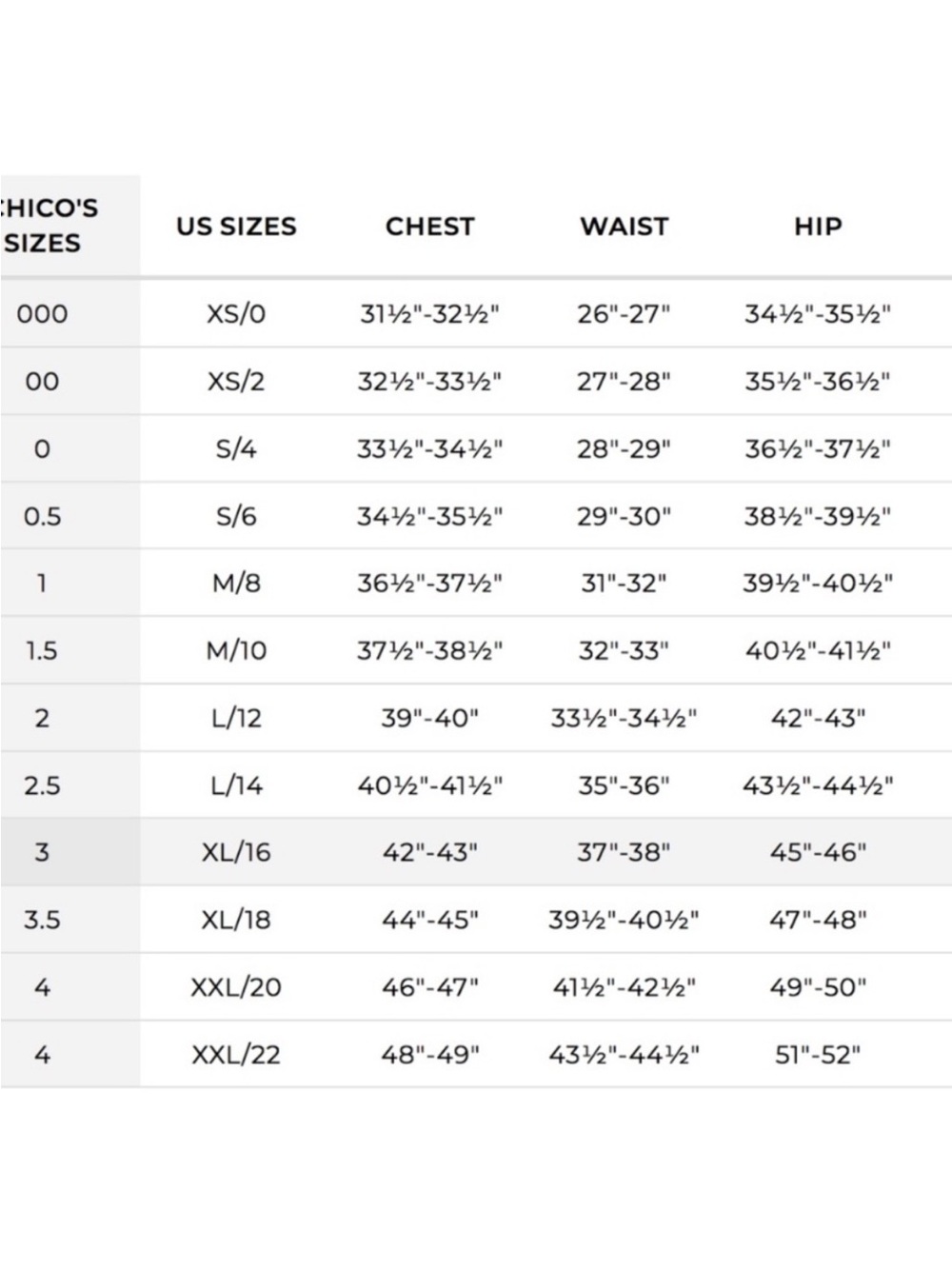Select the highlighted size 3 row cell
This screenshot has height=1269, width=952.
point(69,852)
